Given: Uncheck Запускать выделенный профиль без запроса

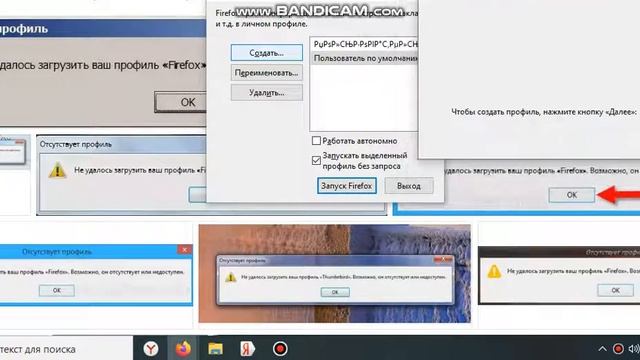Looking at the screenshot, I should [x=316, y=160].
